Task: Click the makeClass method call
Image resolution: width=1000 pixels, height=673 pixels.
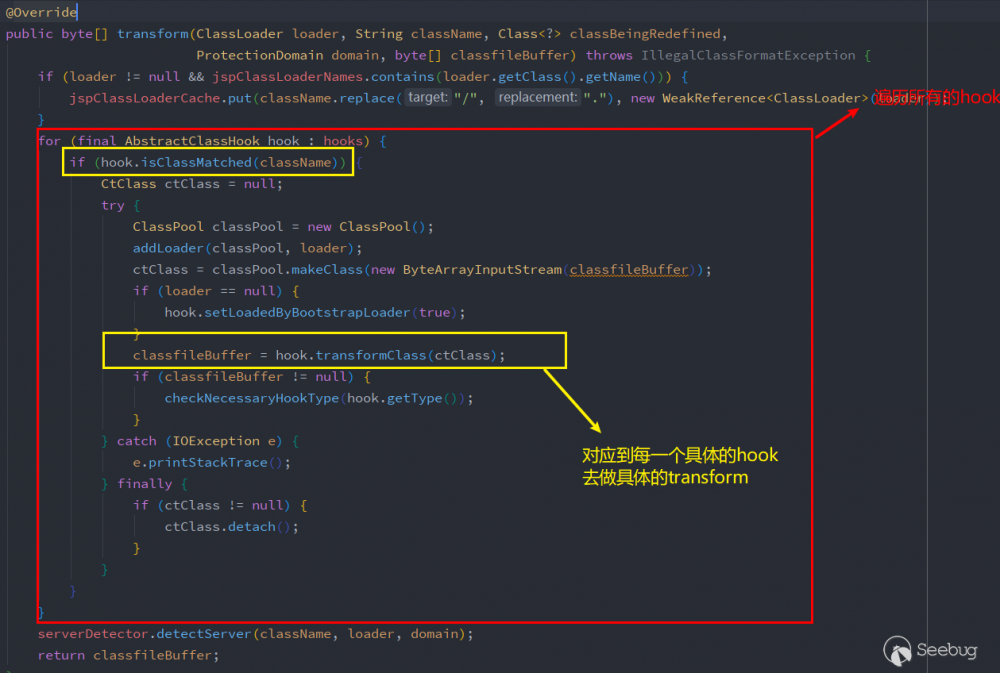Action: pos(327,270)
